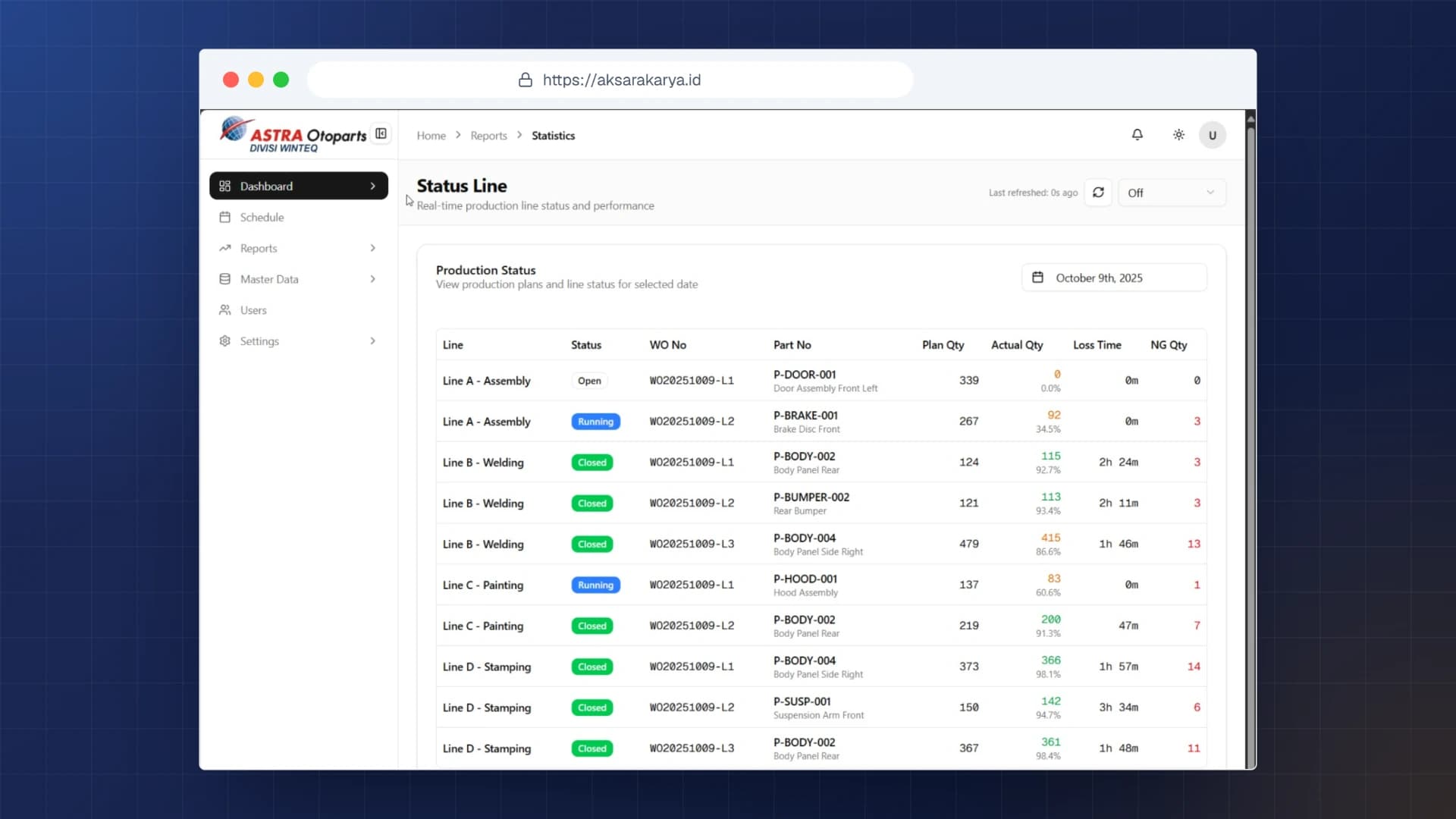This screenshot has width=1456, height=819.
Task: Expand the Dashboard menu chevron
Action: point(372,186)
